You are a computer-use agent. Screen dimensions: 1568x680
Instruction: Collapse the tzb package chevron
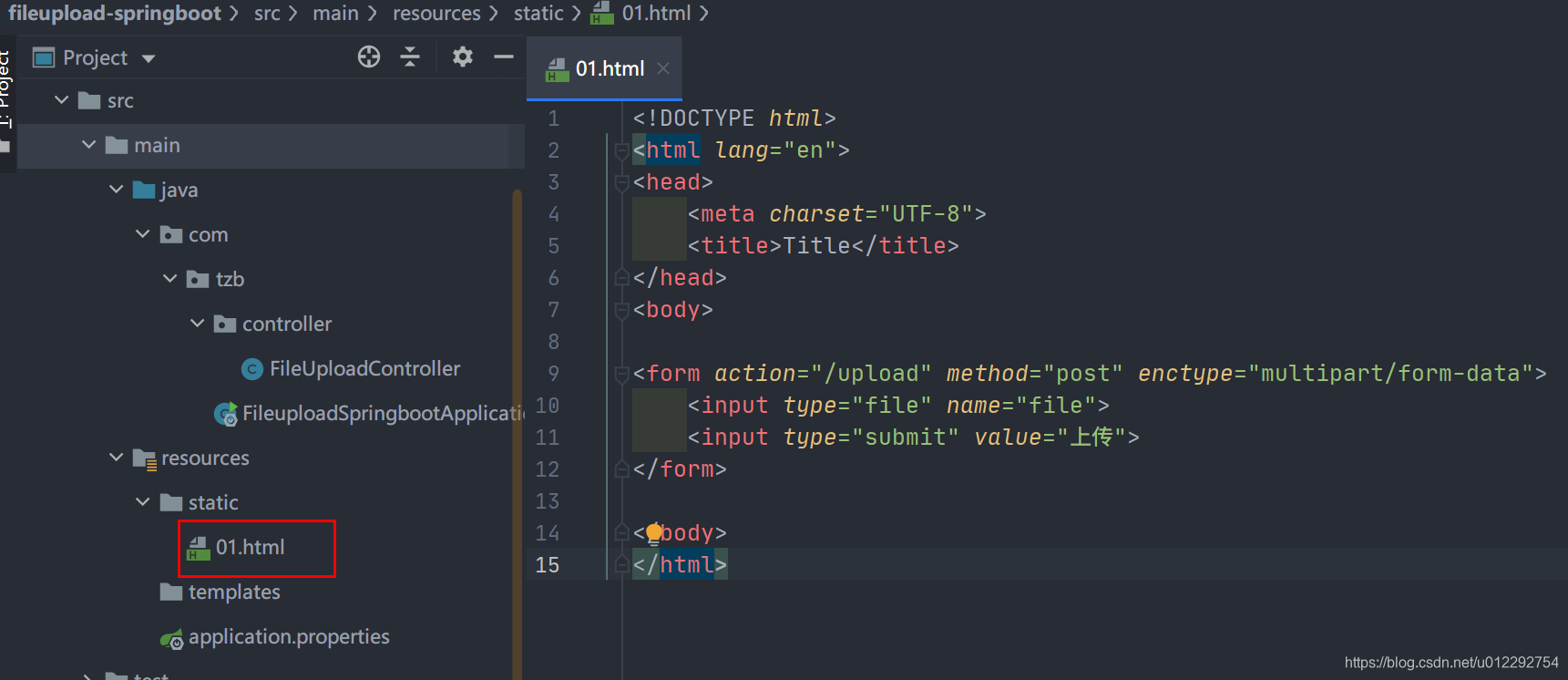[170, 279]
